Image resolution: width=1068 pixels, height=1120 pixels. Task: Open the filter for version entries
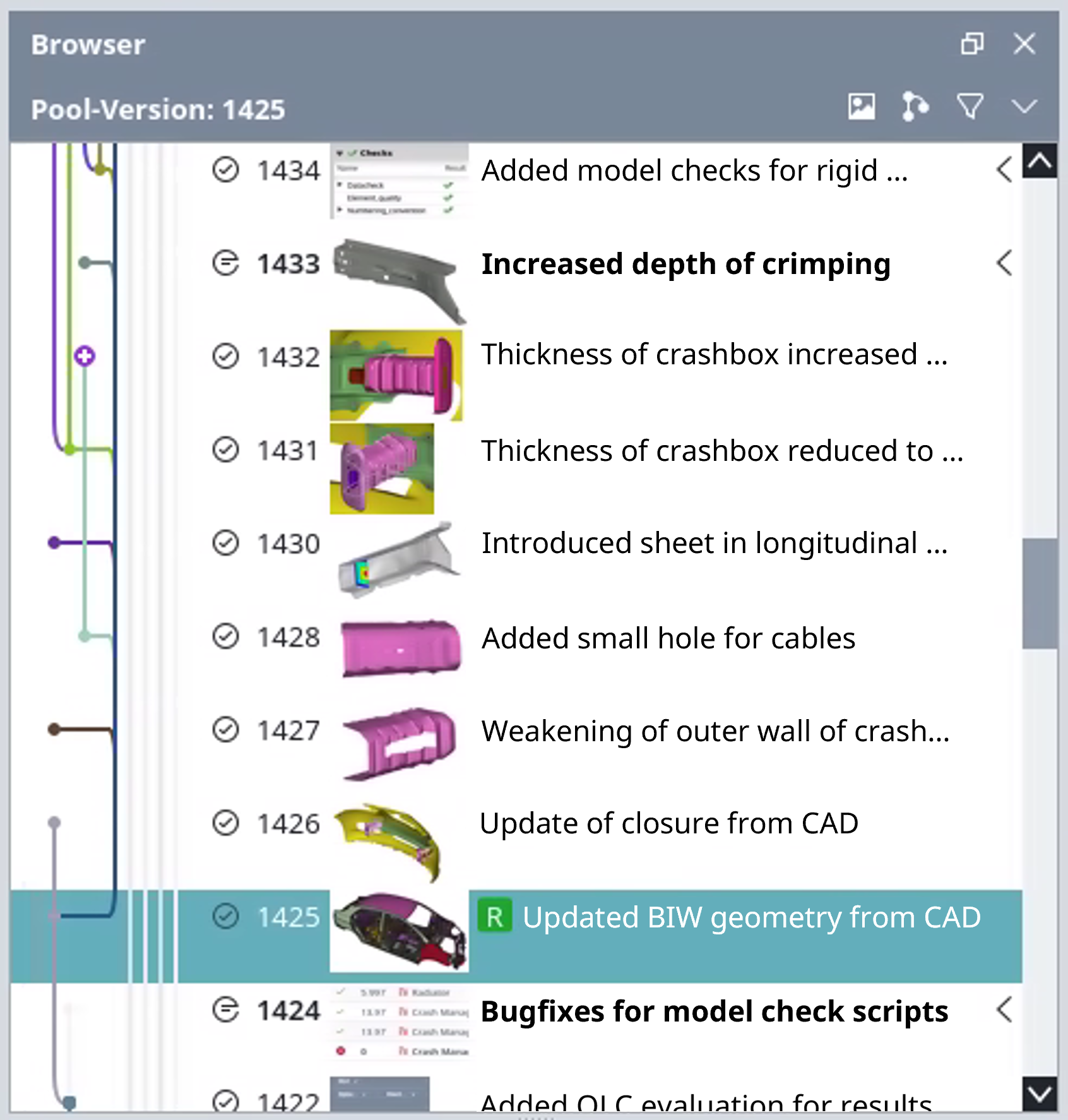970,106
